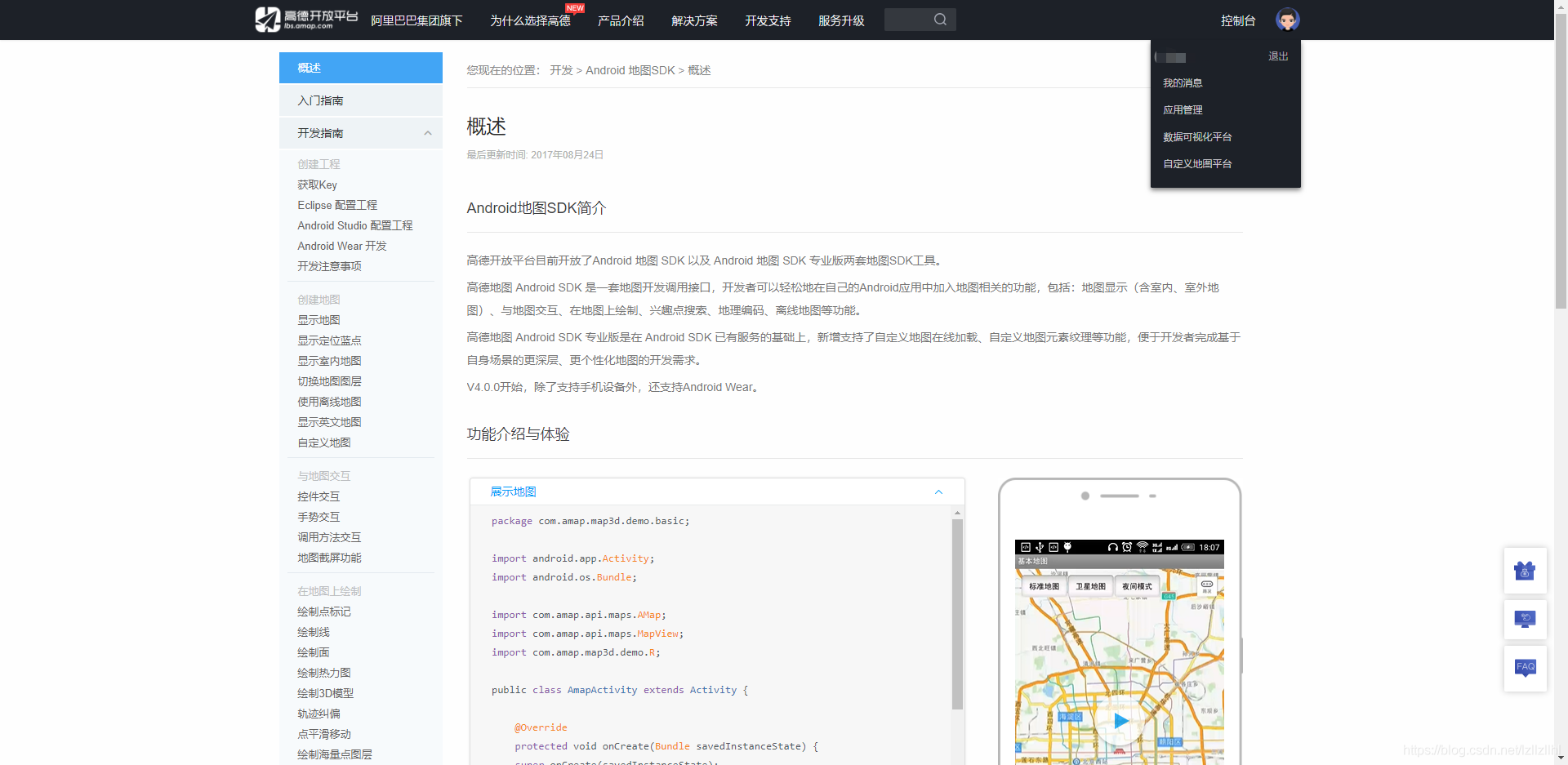The image size is (1568, 765).
Task: Click the code panel vertical scrollbar
Action: [957, 614]
